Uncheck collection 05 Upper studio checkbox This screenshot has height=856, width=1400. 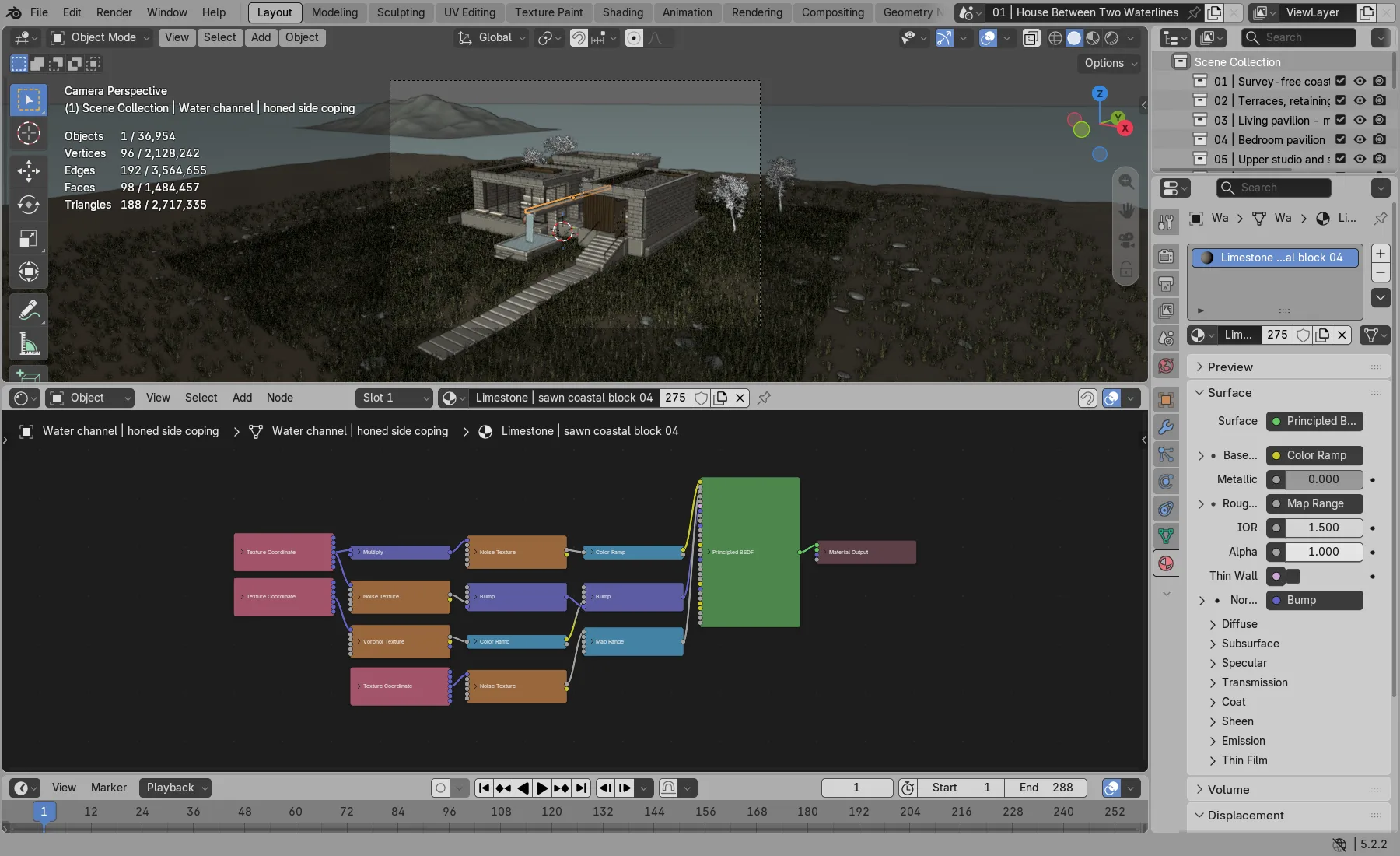tap(1340, 159)
